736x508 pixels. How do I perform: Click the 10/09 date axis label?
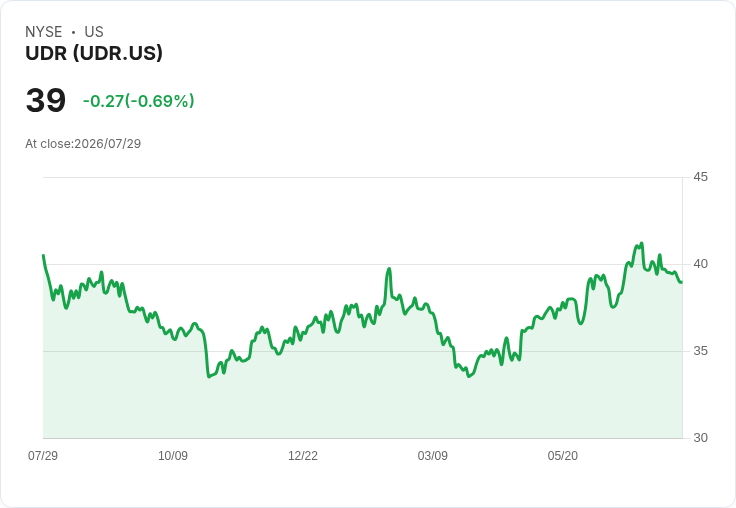click(173, 455)
